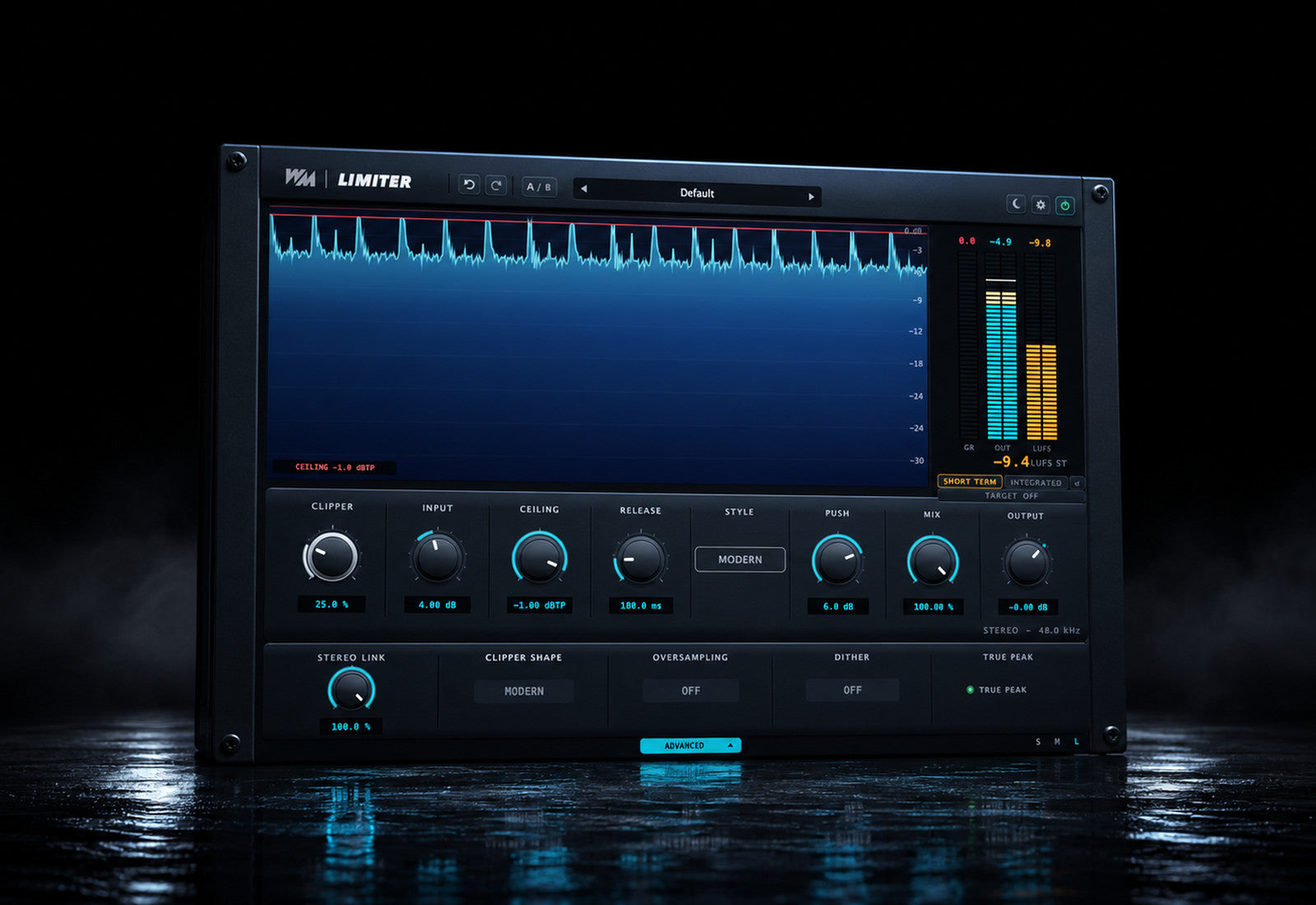Click the Stereo - 48.0 kHz status text

click(1031, 630)
